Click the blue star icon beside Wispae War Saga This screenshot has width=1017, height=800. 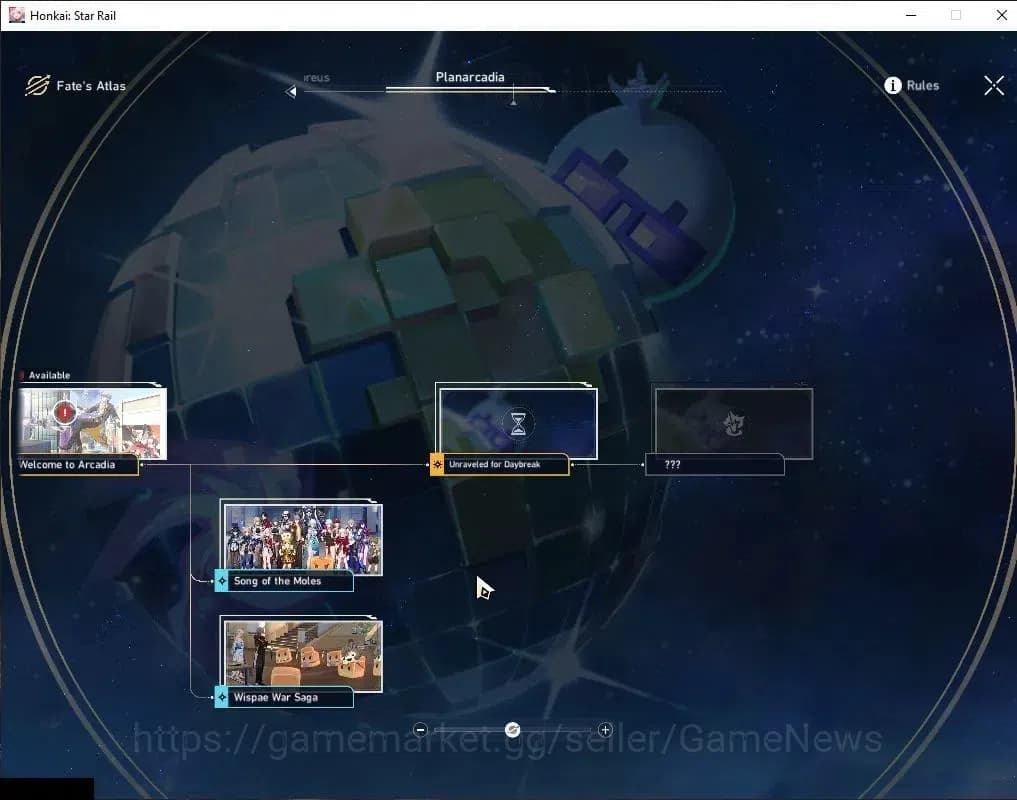pyautogui.click(x=221, y=697)
